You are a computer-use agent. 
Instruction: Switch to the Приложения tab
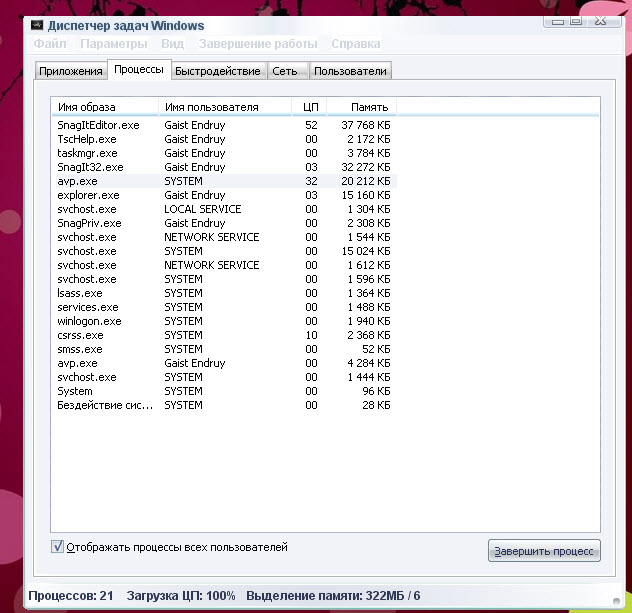pyautogui.click(x=71, y=71)
